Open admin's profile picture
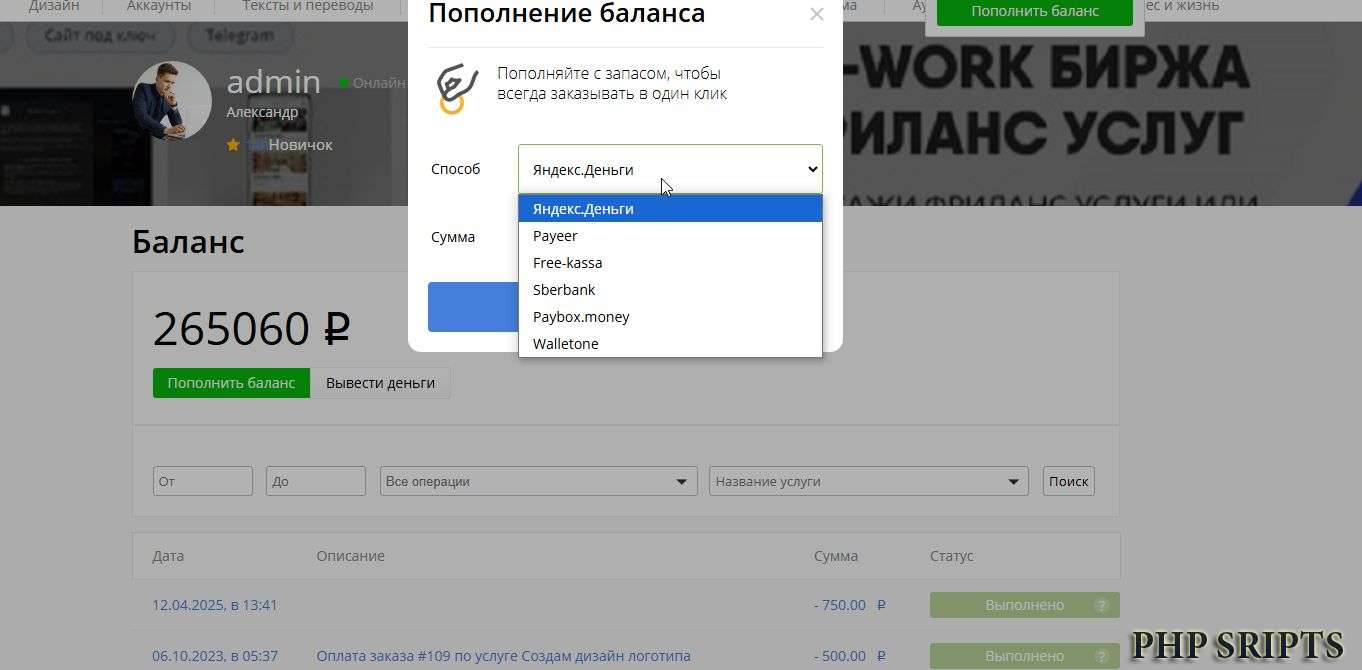Image resolution: width=1362 pixels, height=670 pixels. pyautogui.click(x=171, y=100)
